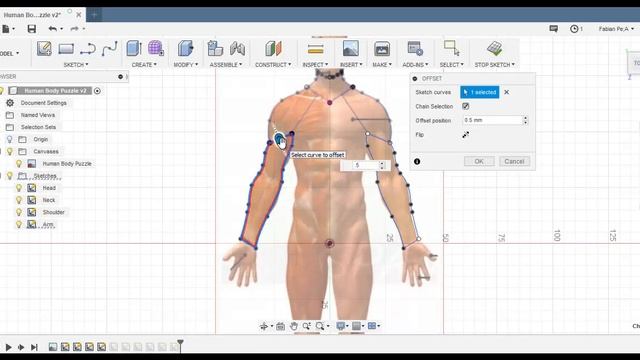Screen dimensions: 640x360
Task: Open the CONSTRUCT dropdown menu
Action: (x=273, y=65)
